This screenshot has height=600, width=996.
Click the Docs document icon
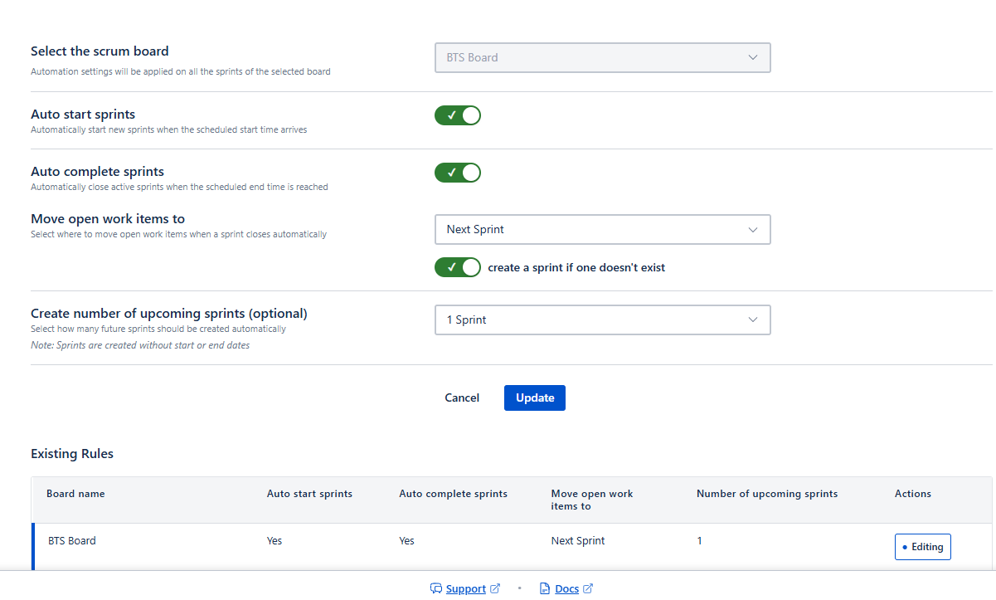pyautogui.click(x=544, y=589)
